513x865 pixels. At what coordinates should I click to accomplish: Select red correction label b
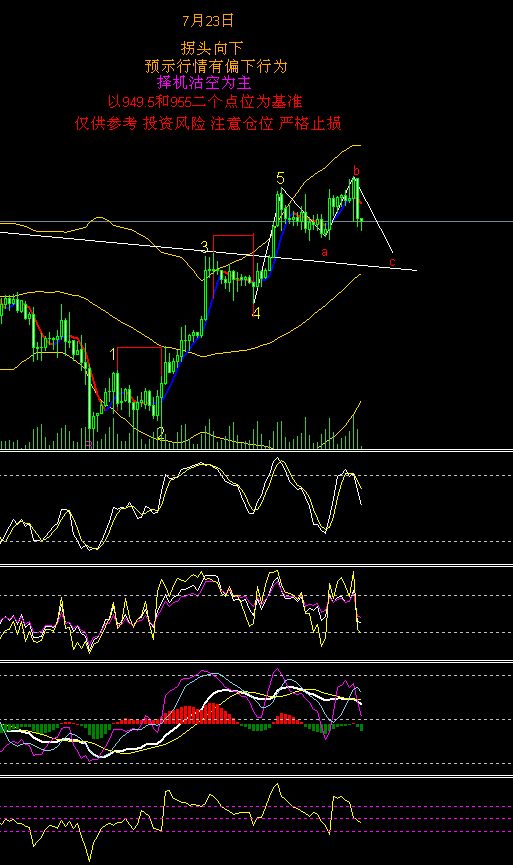(356, 170)
